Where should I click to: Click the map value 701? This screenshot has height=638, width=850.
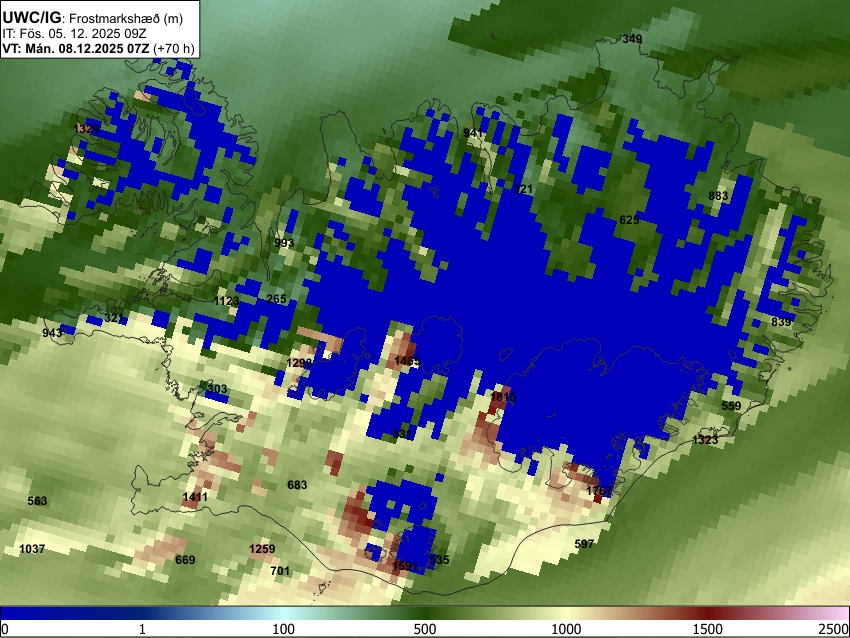point(280,571)
